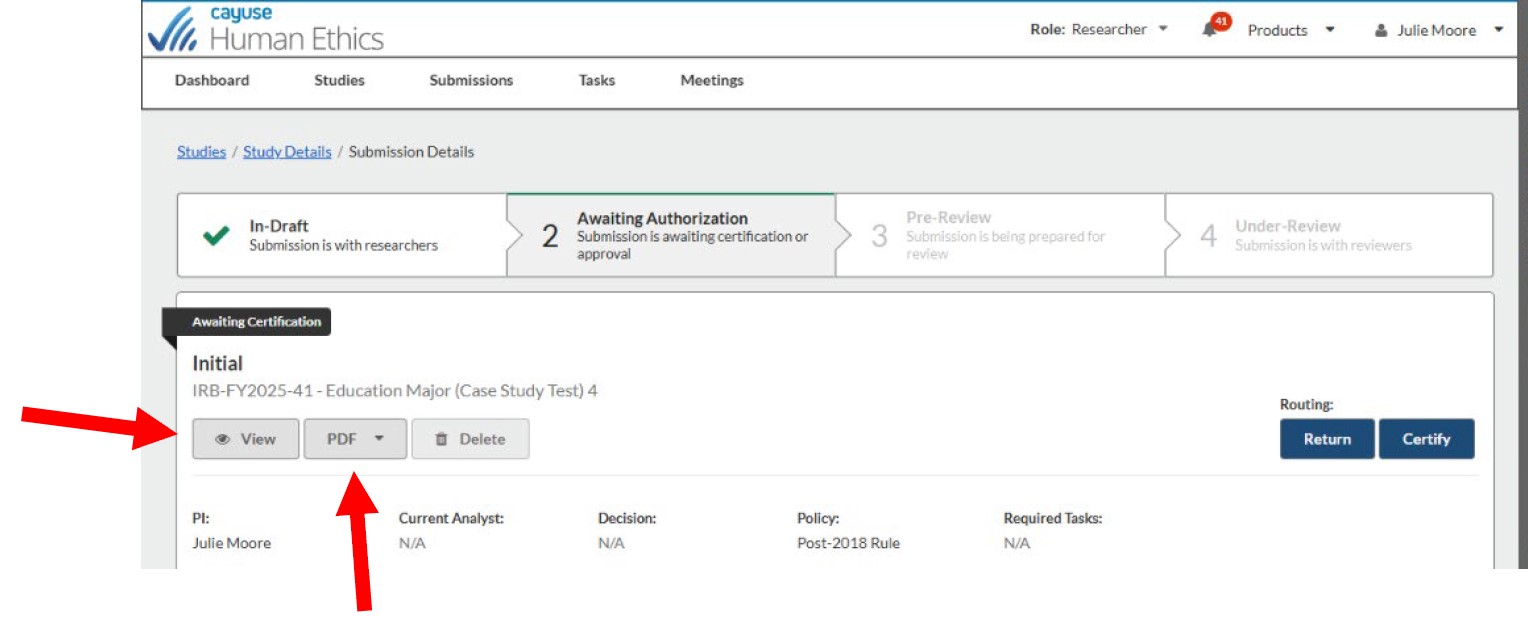
Task: Switch to the Submissions tab
Action: click(471, 80)
